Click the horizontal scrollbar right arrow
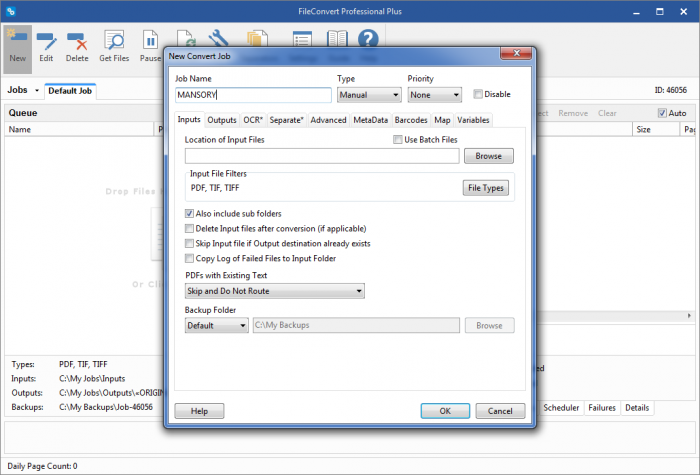 tap(689, 316)
